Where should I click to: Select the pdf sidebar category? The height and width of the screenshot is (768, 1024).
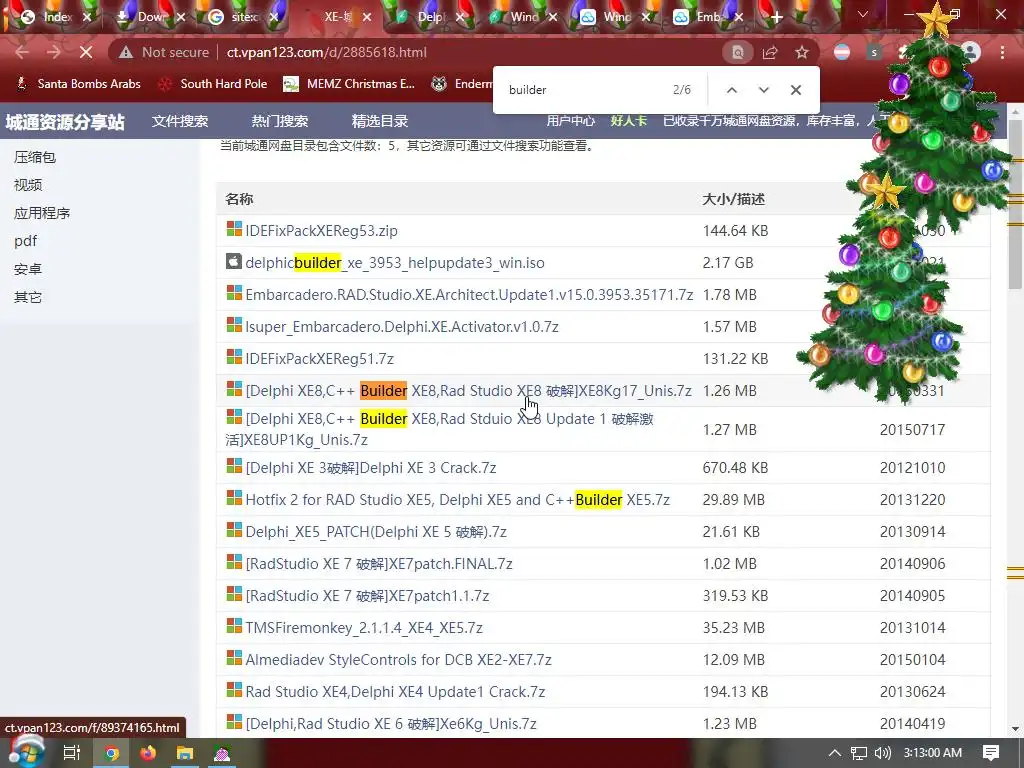click(25, 241)
